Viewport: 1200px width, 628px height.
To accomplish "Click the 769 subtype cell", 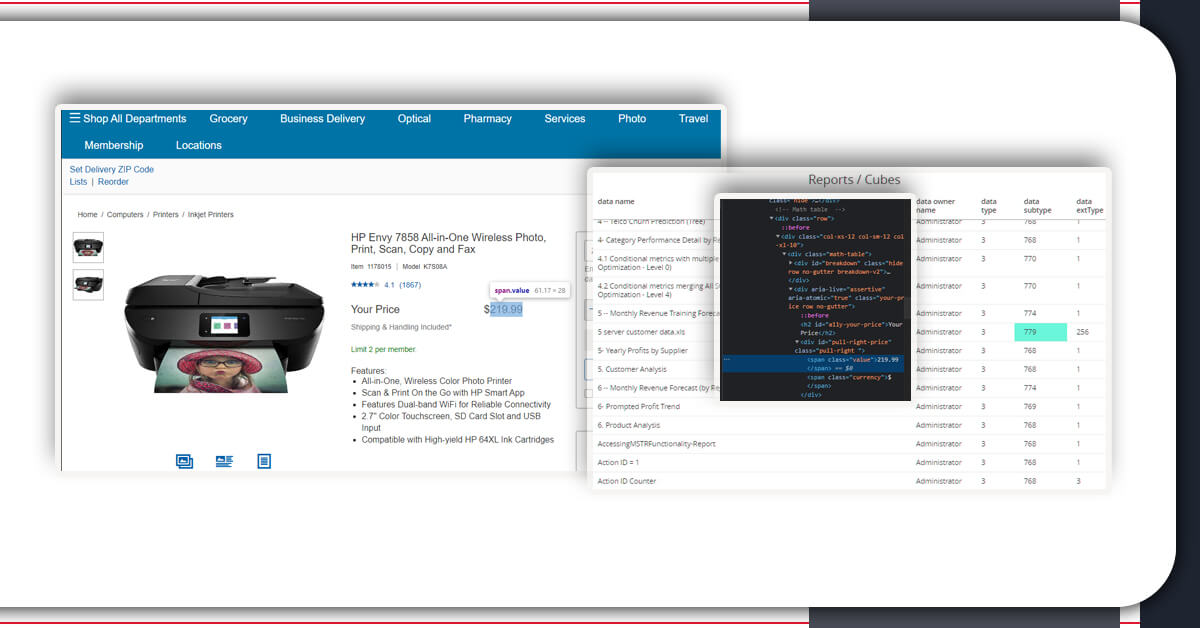I will click(x=1030, y=406).
